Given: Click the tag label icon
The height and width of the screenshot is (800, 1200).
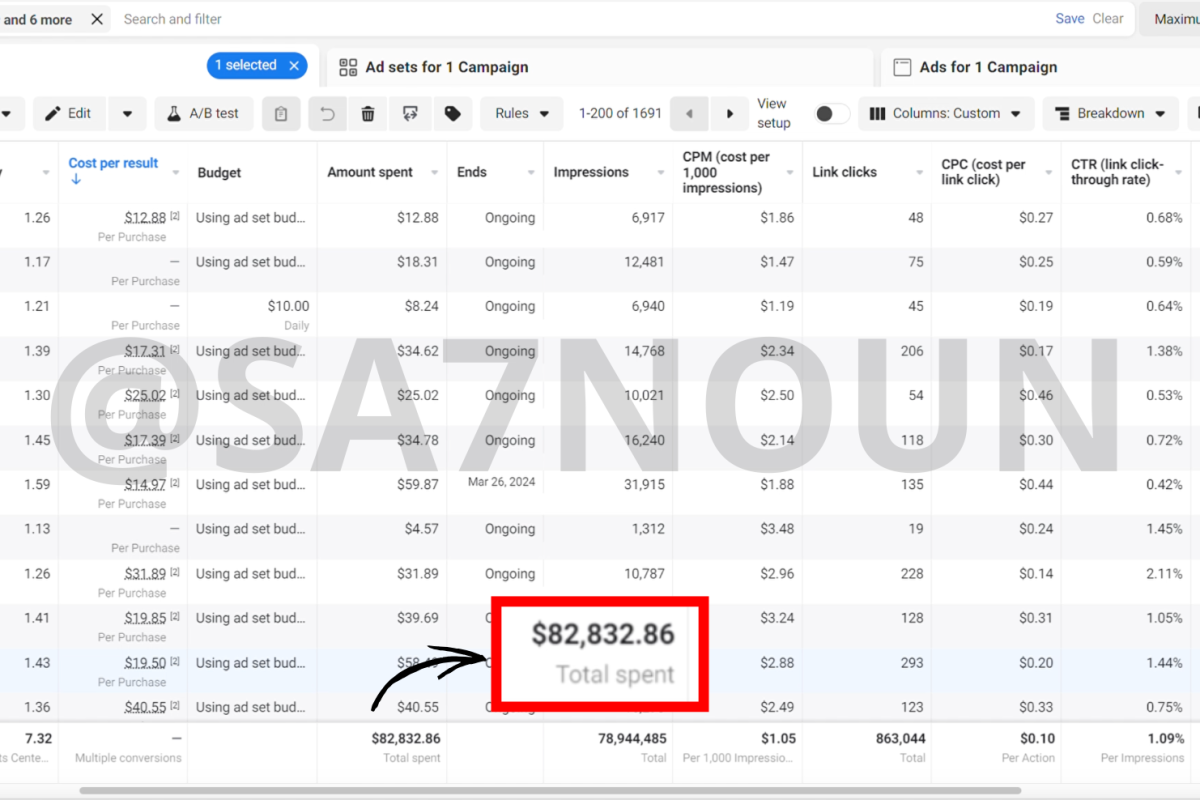Looking at the screenshot, I should (453, 114).
